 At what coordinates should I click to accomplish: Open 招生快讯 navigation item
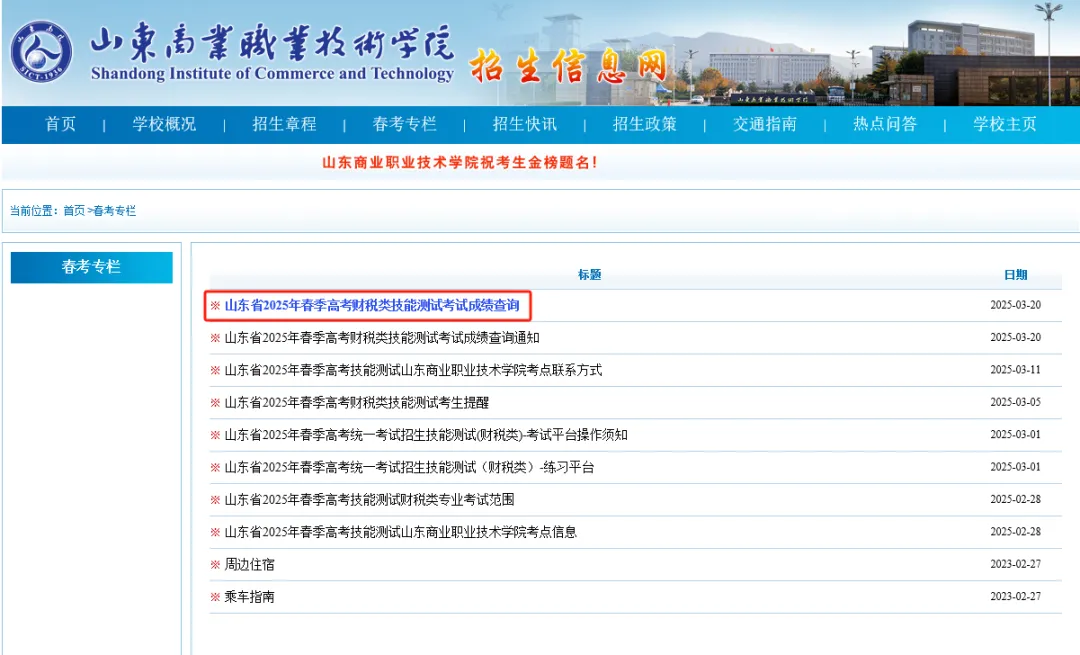tap(524, 125)
